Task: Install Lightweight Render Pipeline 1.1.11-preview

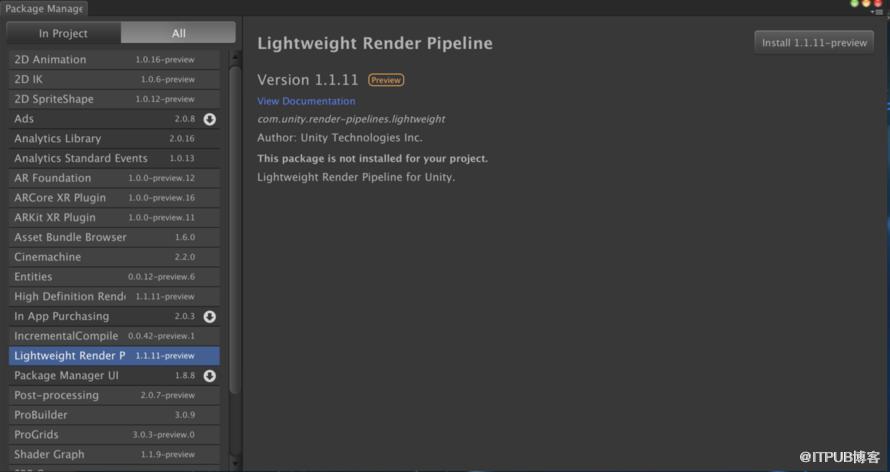Action: pos(814,43)
